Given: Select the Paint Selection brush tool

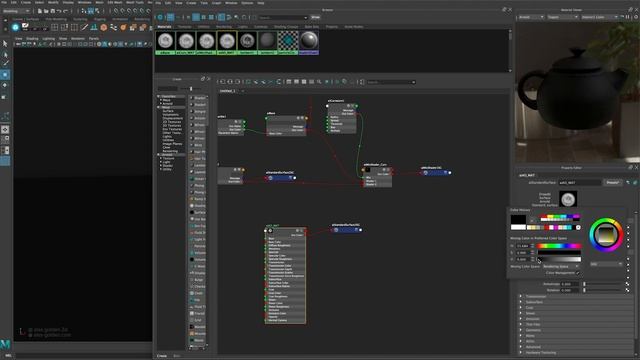Looking at the screenshot, I should click(5, 64).
